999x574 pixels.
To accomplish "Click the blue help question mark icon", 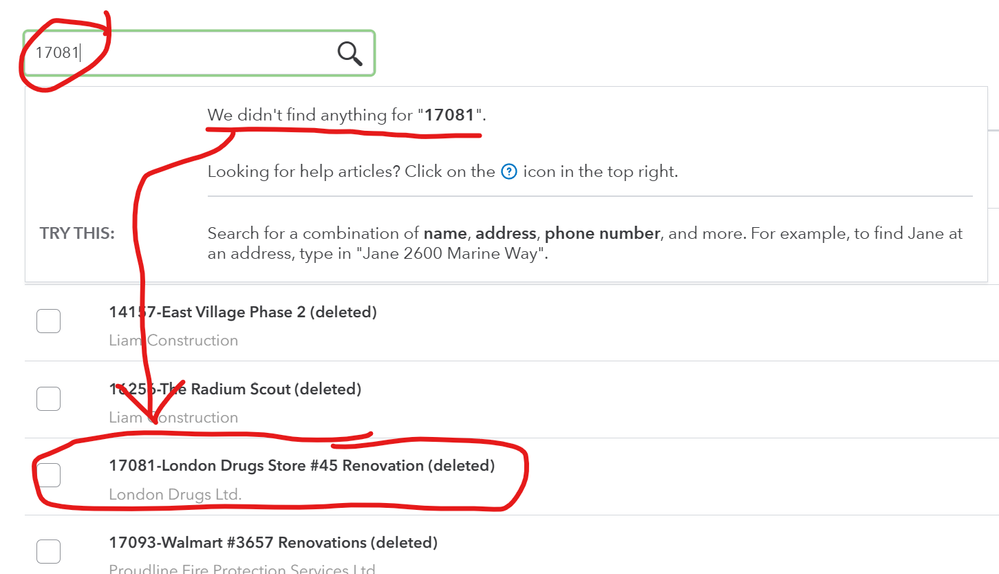I will 509,171.
